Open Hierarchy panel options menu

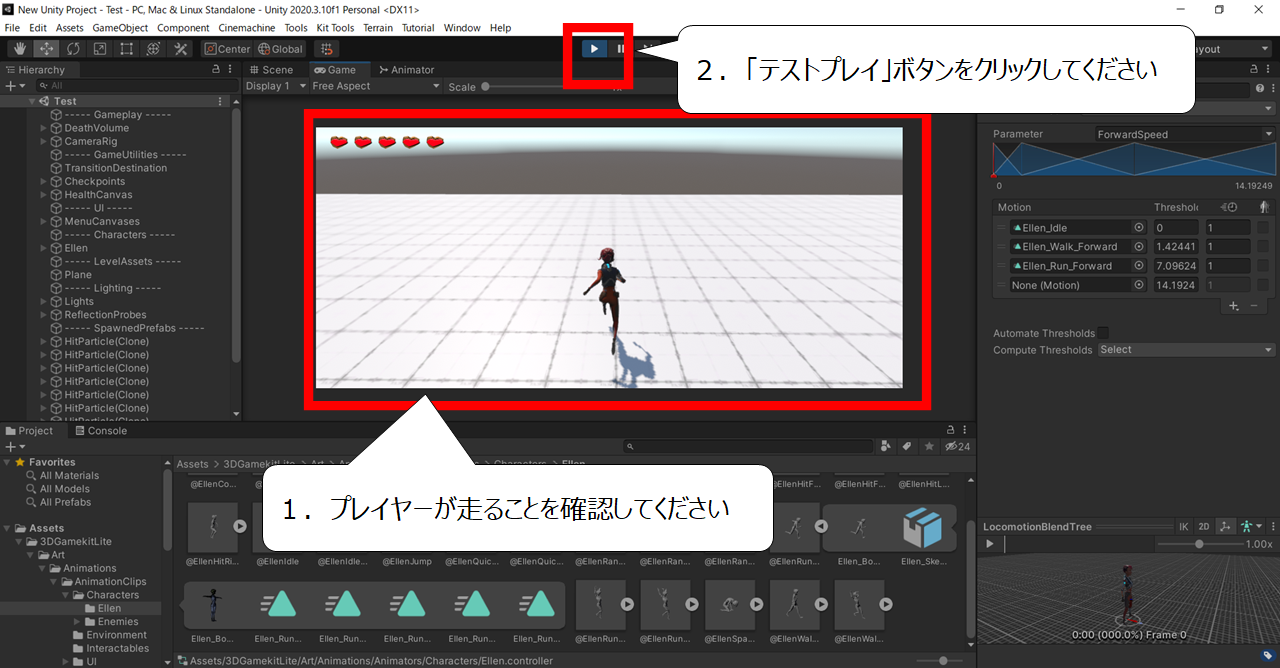[231, 70]
